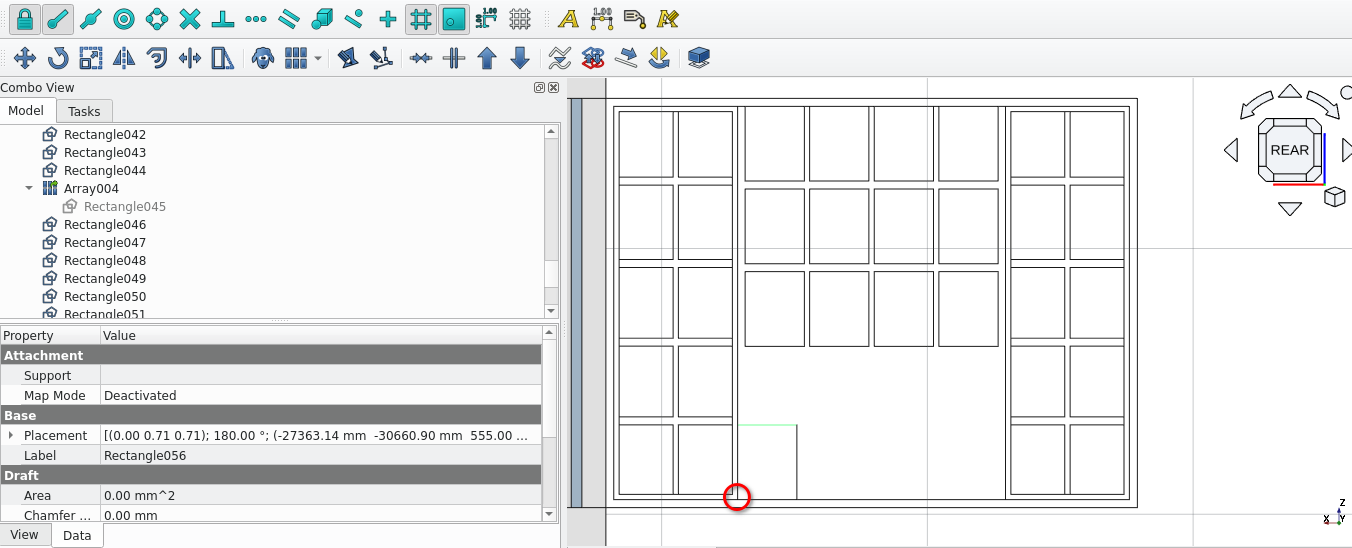
Task: Toggle snap to working plane
Action: coord(454,18)
